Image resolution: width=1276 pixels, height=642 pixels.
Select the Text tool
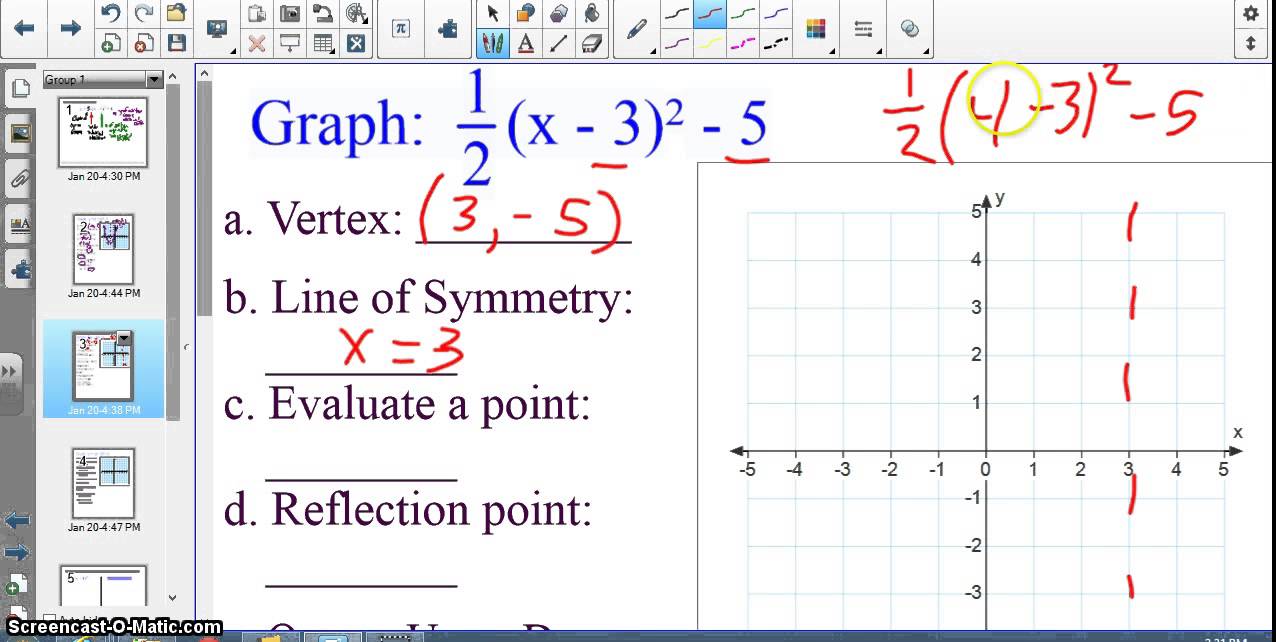525,43
